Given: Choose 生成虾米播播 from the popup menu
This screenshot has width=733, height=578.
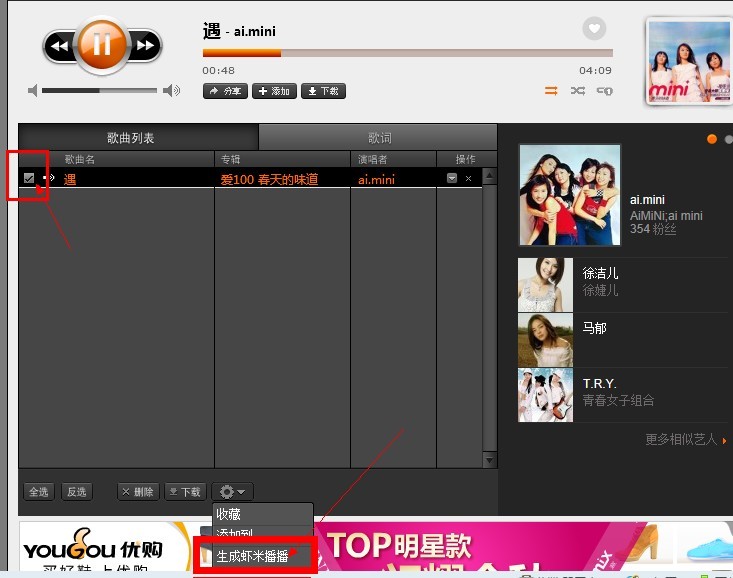Looking at the screenshot, I should [x=255, y=556].
